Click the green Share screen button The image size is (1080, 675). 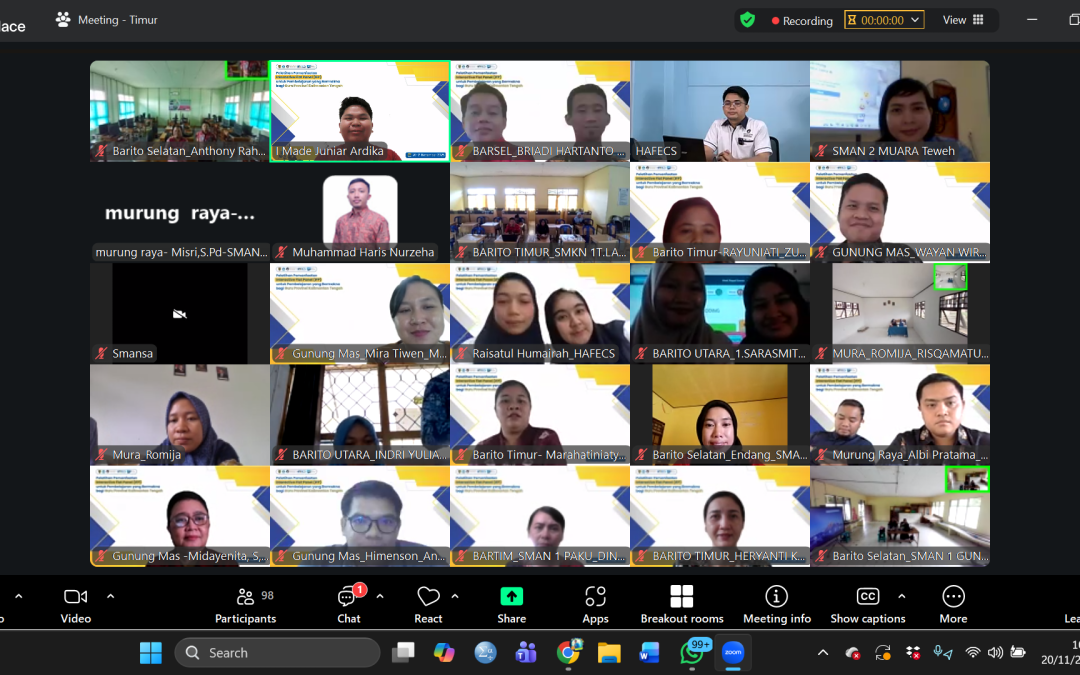512,605
